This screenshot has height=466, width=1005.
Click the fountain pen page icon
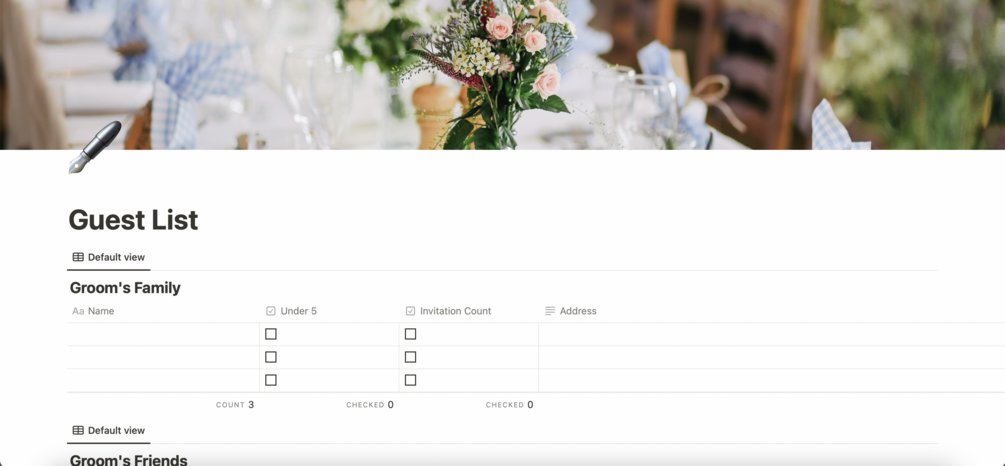click(94, 147)
